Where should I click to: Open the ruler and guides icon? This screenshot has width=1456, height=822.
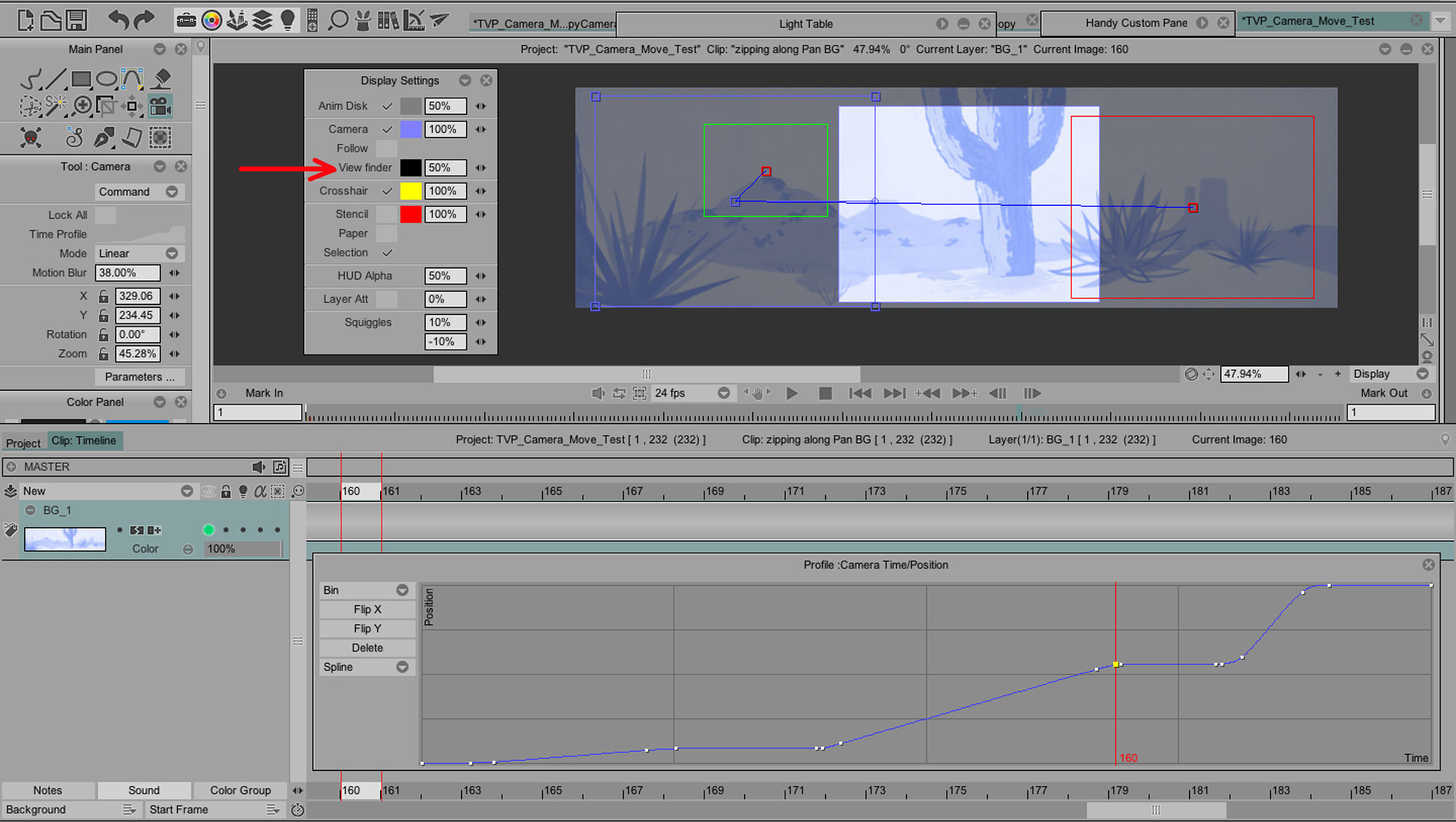(x=414, y=20)
